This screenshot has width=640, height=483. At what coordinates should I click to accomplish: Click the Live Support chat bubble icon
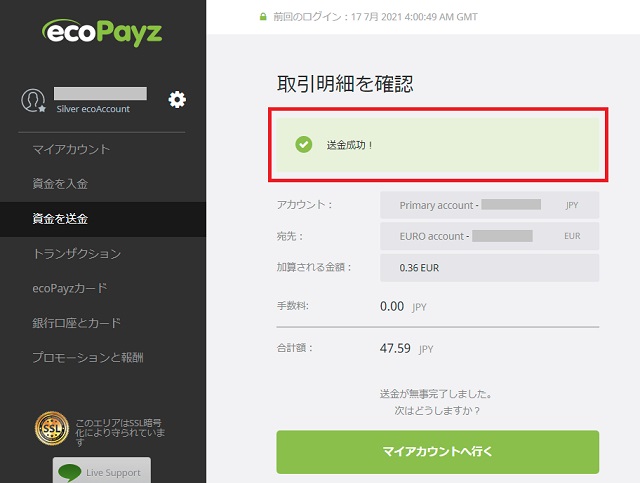[x=69, y=471]
